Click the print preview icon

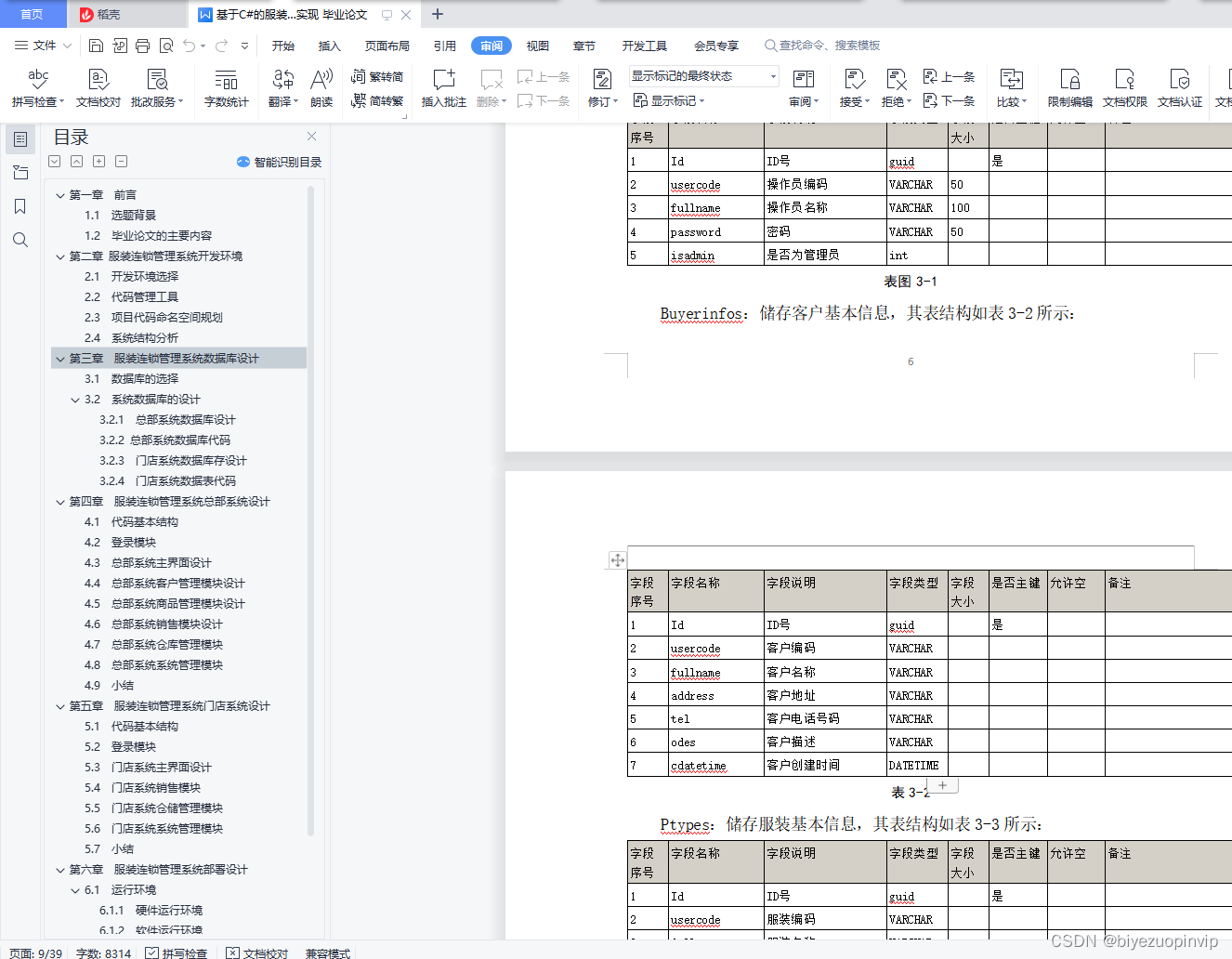pos(166,46)
